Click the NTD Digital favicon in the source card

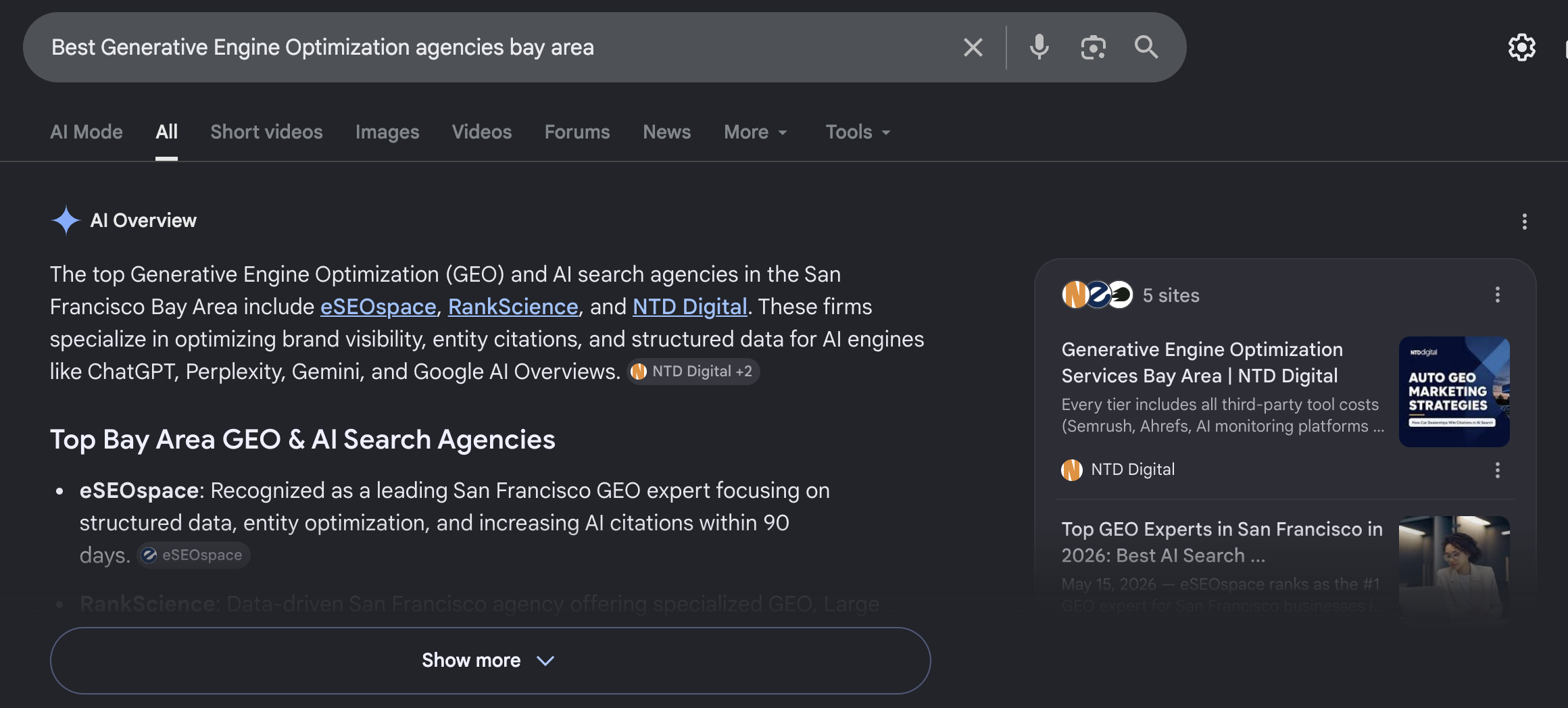point(1072,470)
